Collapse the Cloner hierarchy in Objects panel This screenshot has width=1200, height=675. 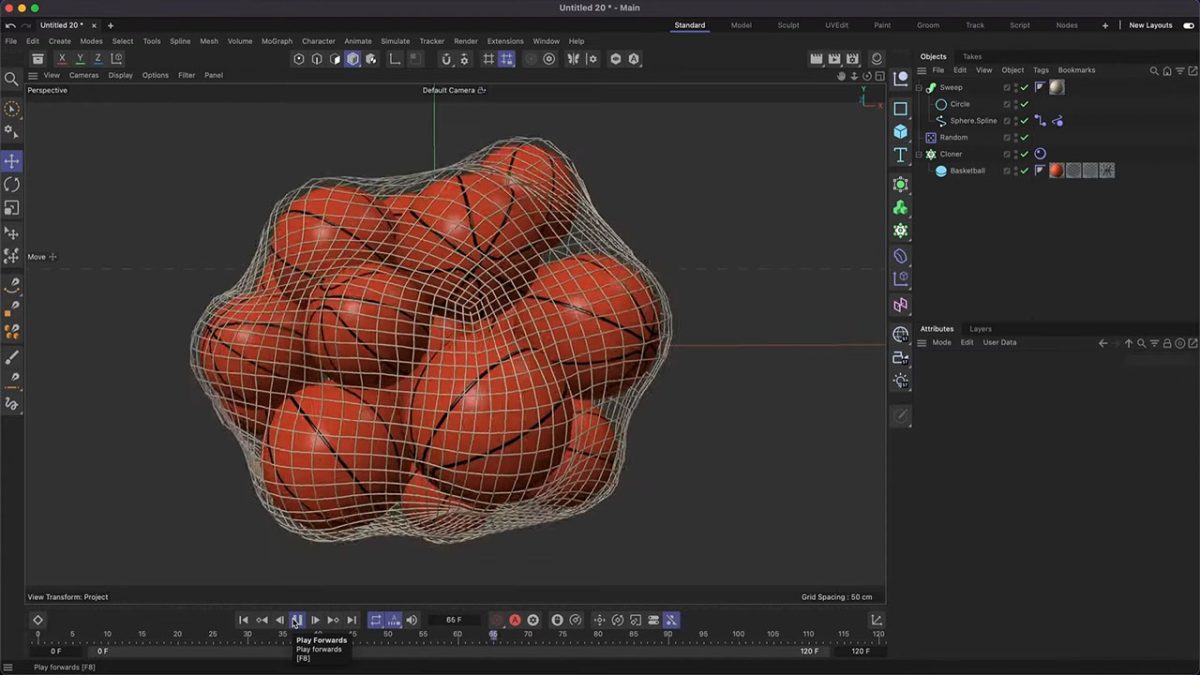click(917, 154)
